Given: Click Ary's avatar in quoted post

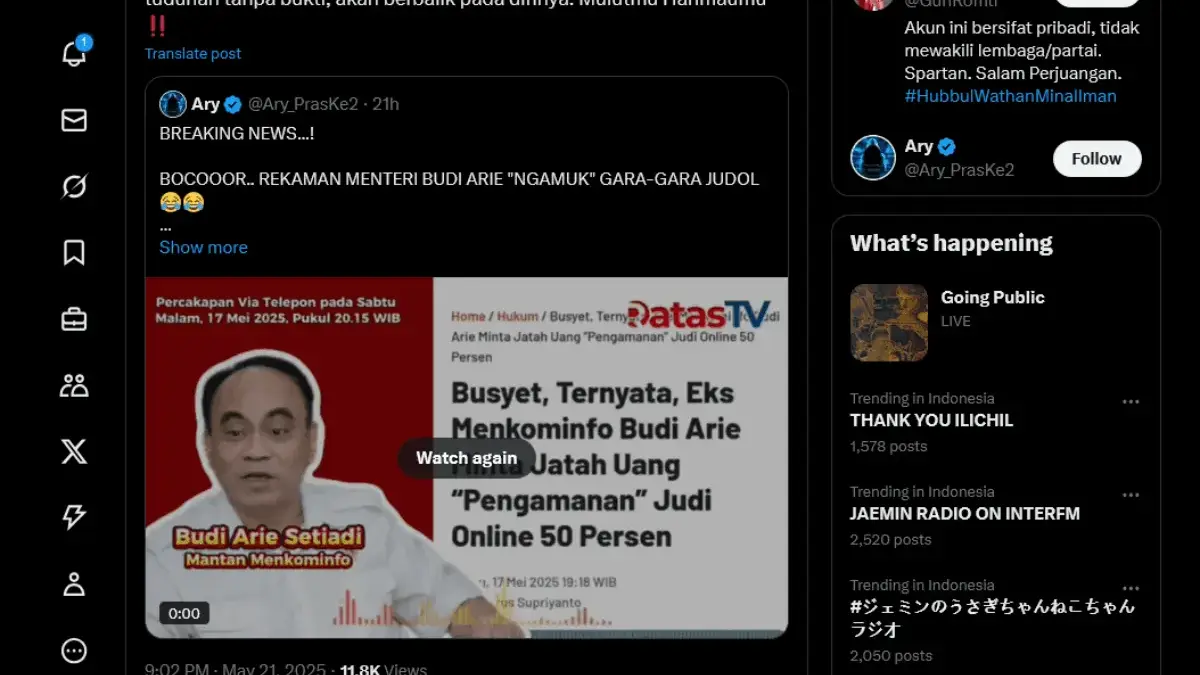Looking at the screenshot, I should click(173, 104).
